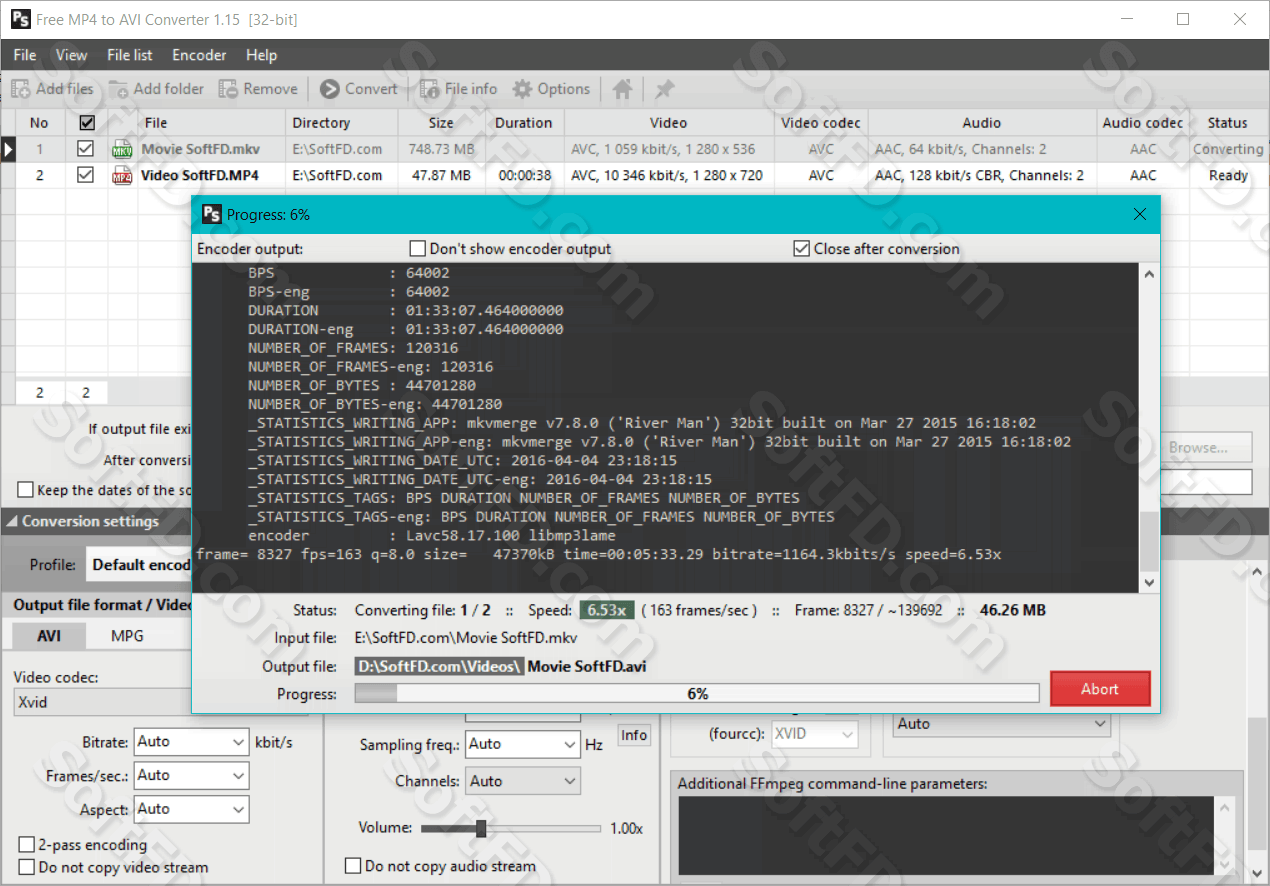Enable "Don't show encoder output"
This screenshot has width=1270, height=886.
(418, 249)
